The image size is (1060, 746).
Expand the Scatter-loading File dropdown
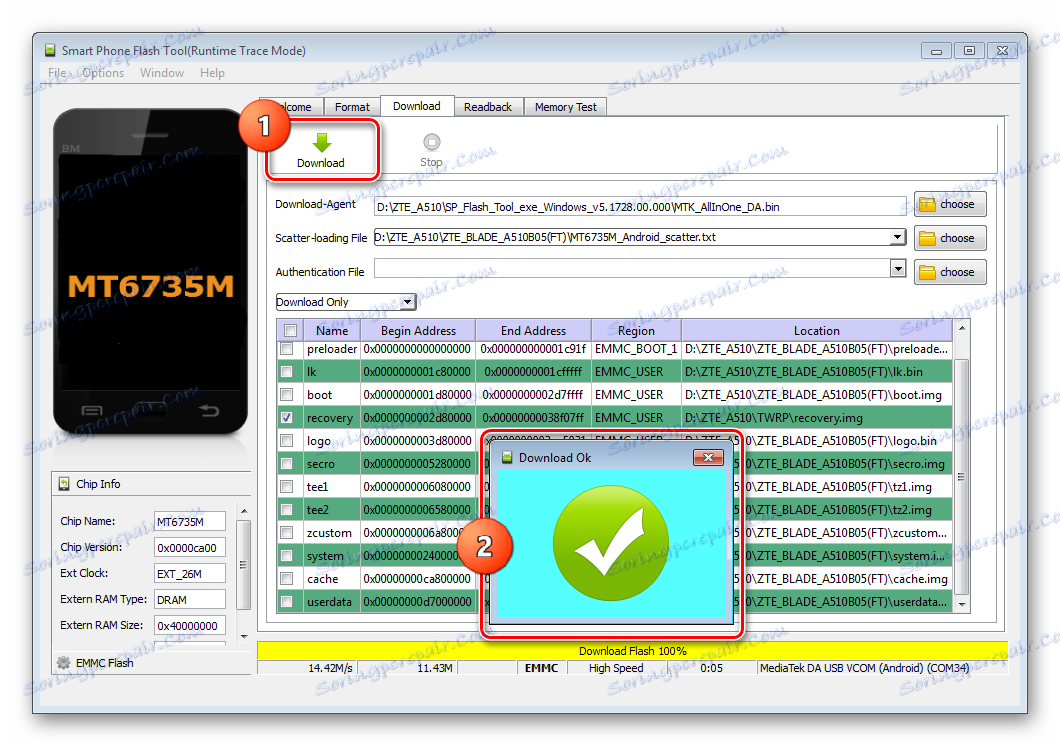point(898,237)
